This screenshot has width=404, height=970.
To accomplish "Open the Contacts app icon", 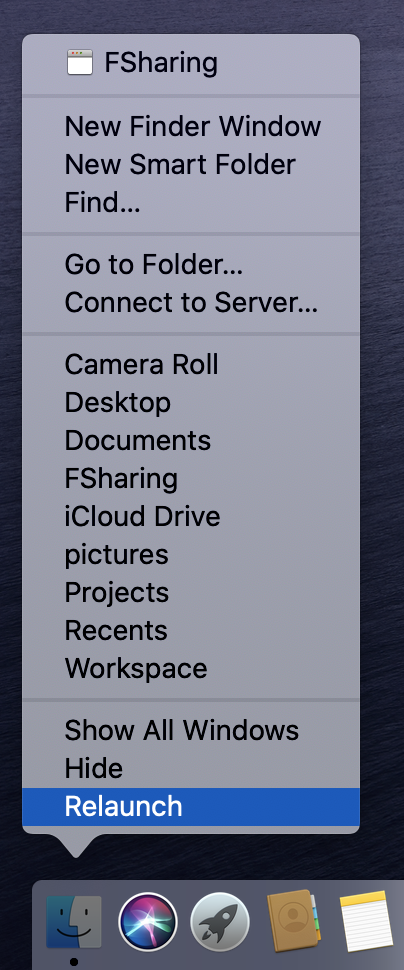I will click(293, 921).
